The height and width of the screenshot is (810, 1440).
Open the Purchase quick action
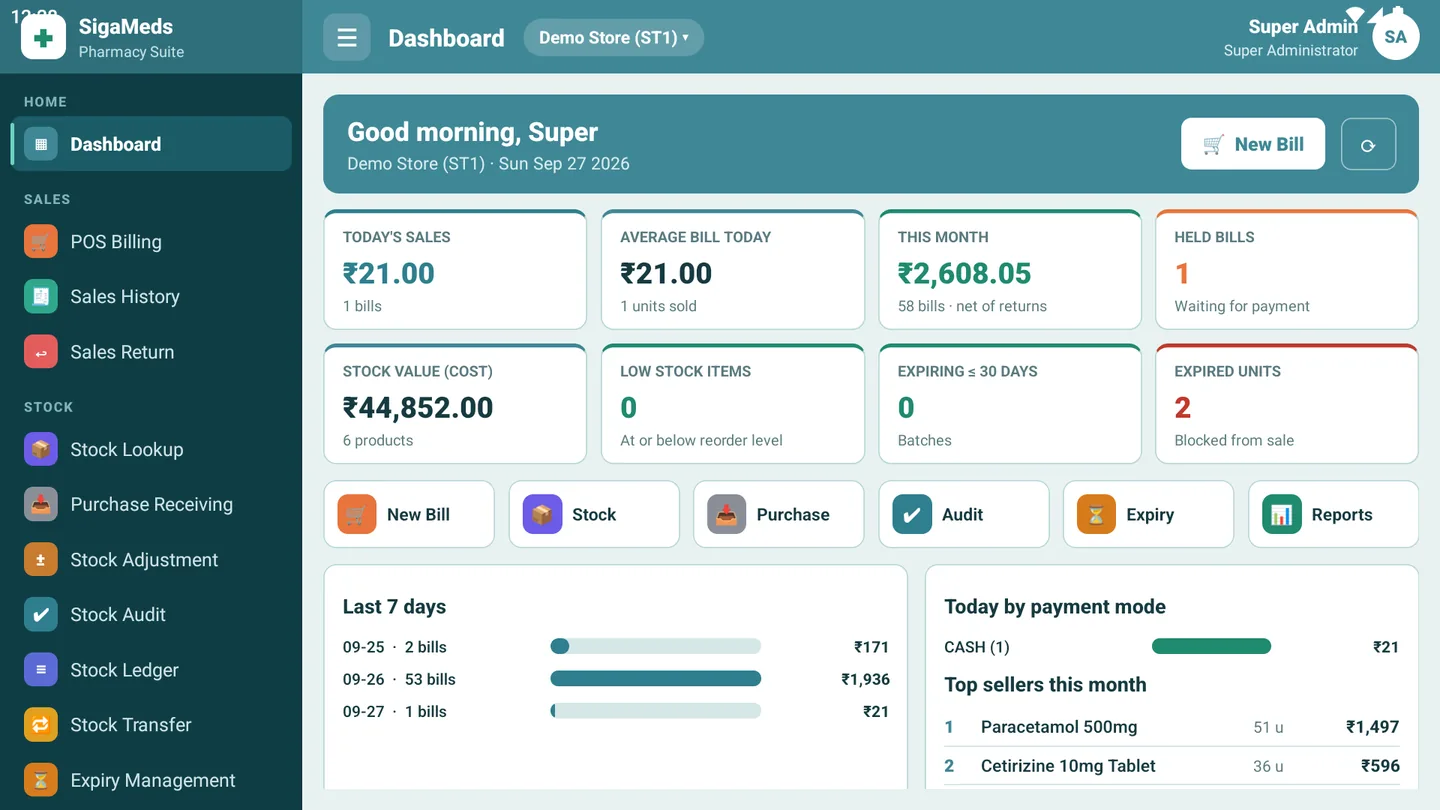(778, 514)
